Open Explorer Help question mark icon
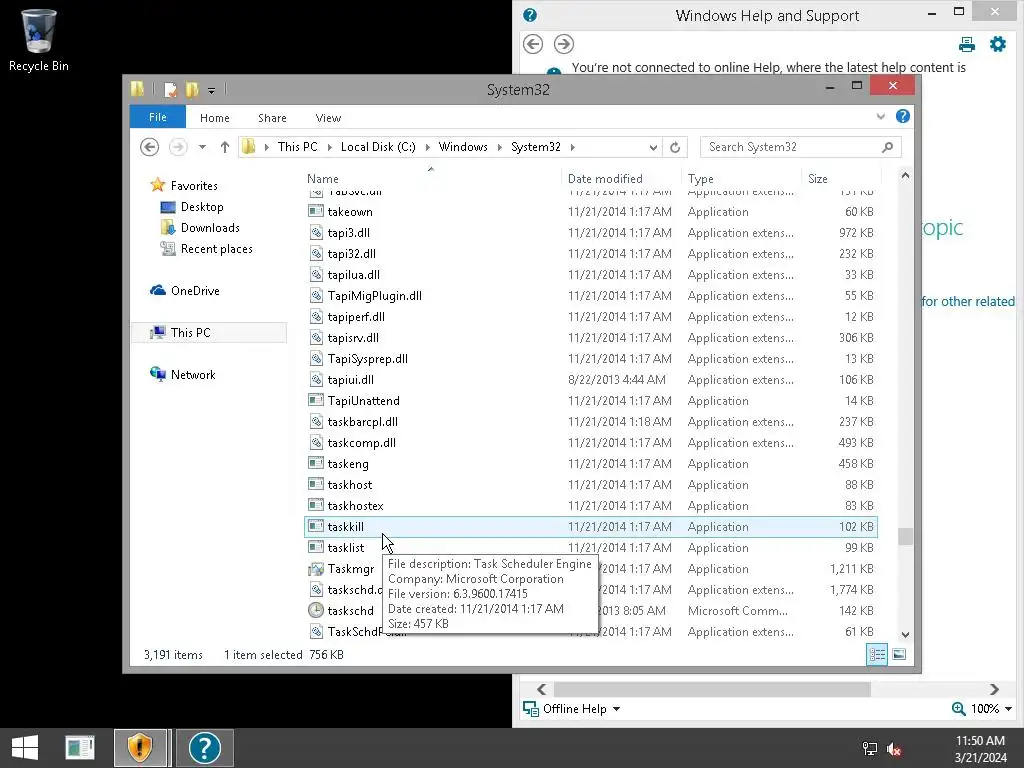The width and height of the screenshot is (1024, 768). point(903,116)
